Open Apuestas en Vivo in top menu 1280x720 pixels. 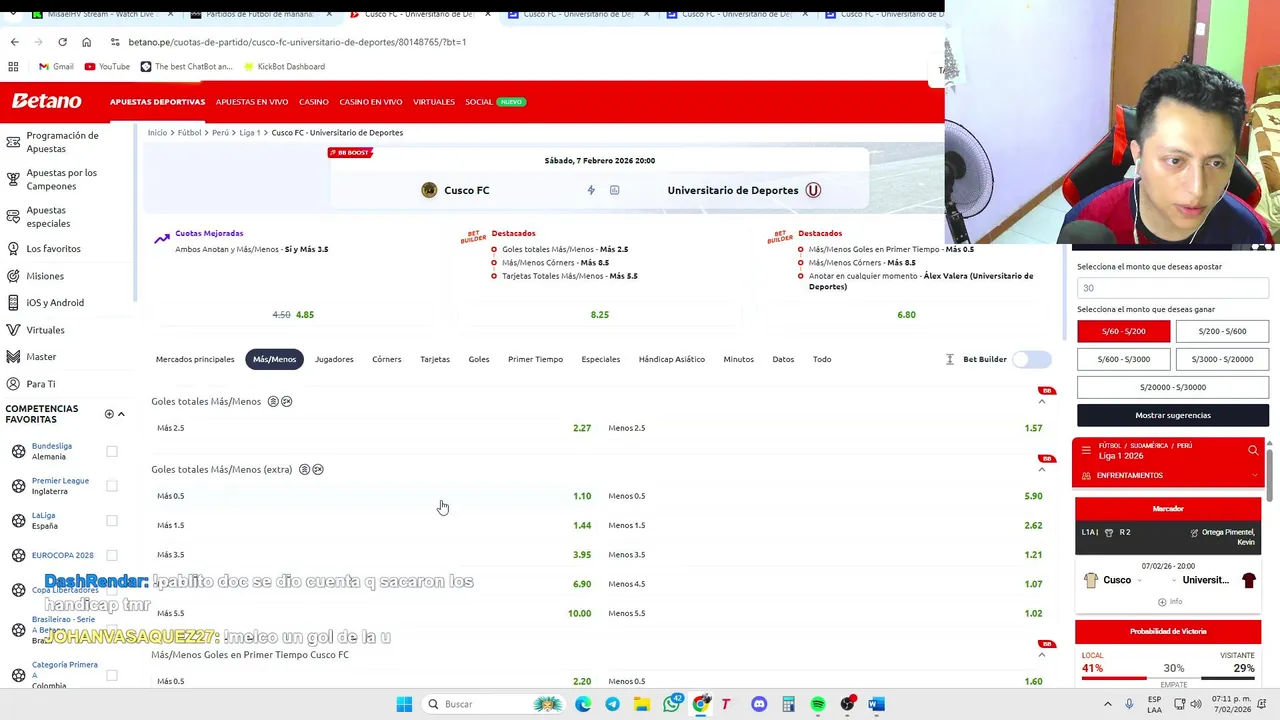(x=252, y=102)
